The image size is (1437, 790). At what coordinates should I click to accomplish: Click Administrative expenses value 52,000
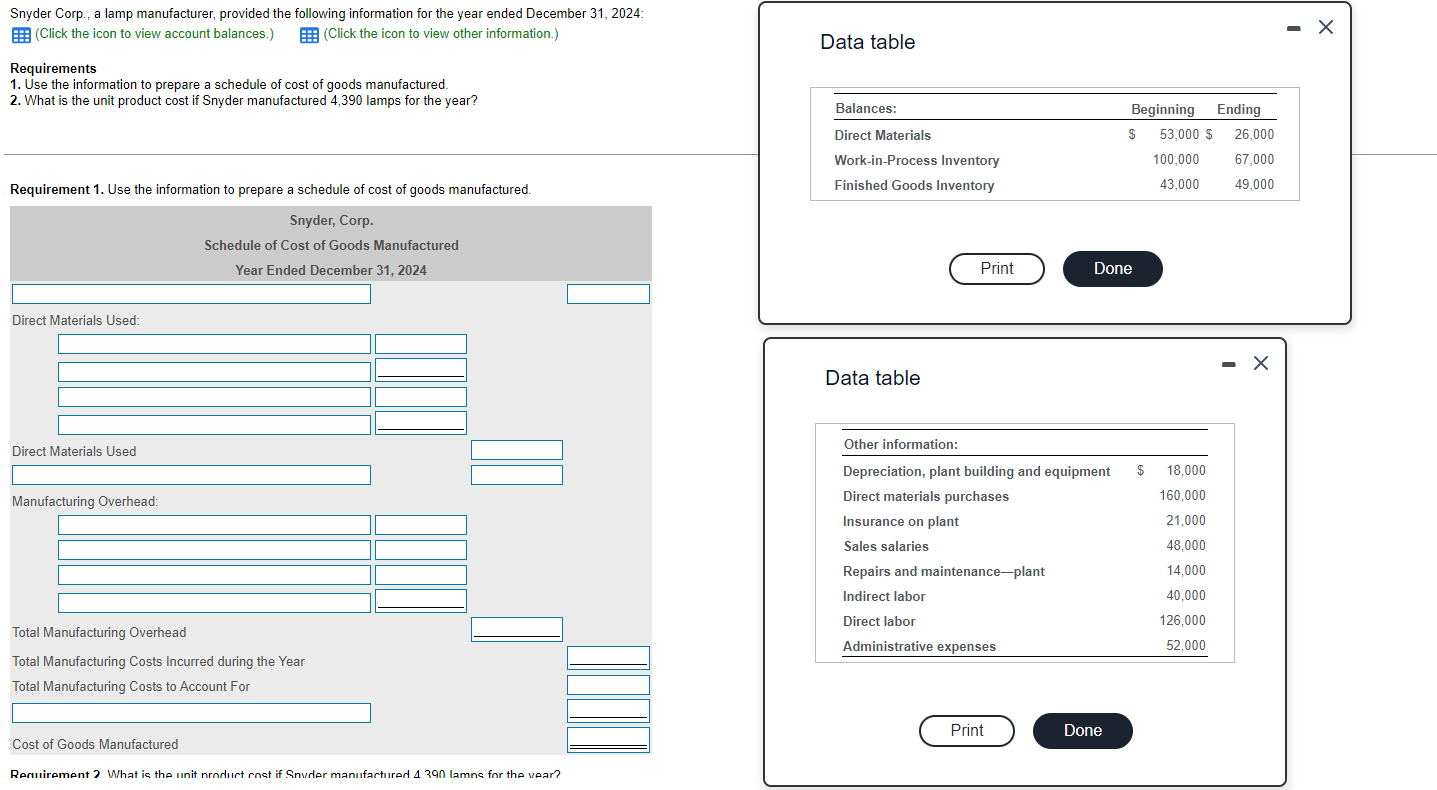tap(1186, 646)
